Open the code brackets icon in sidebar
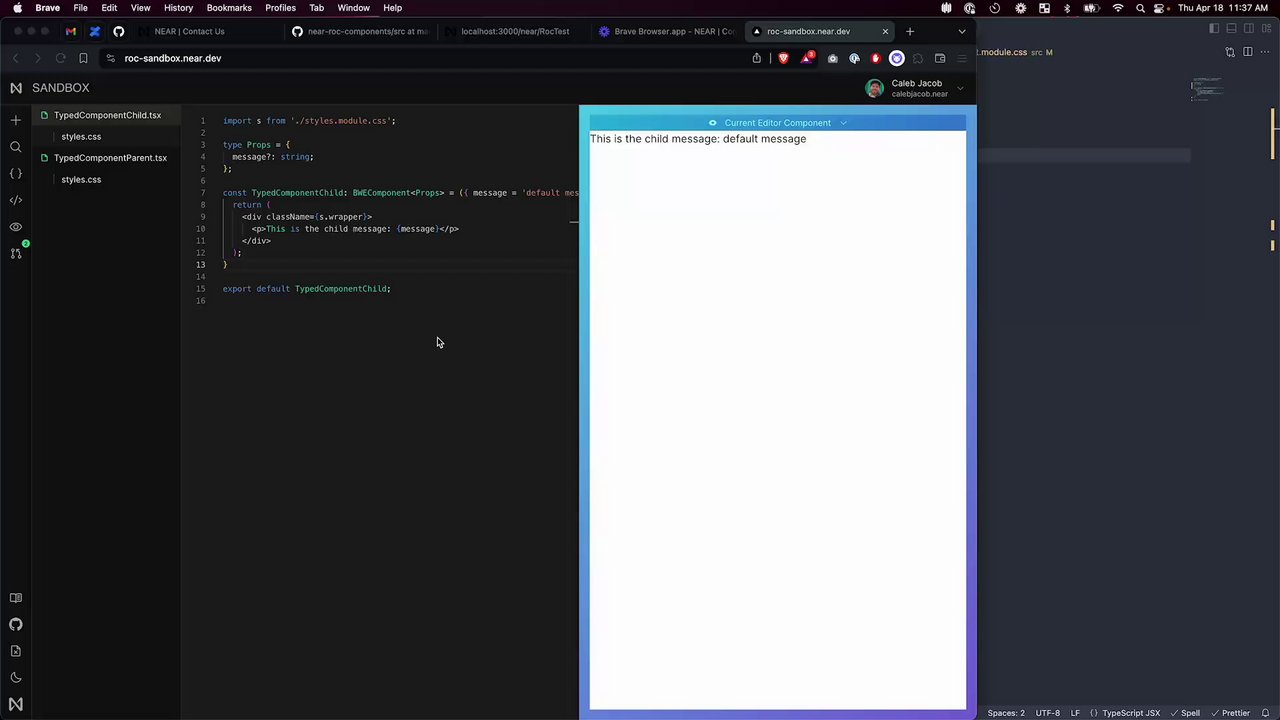 (15, 200)
